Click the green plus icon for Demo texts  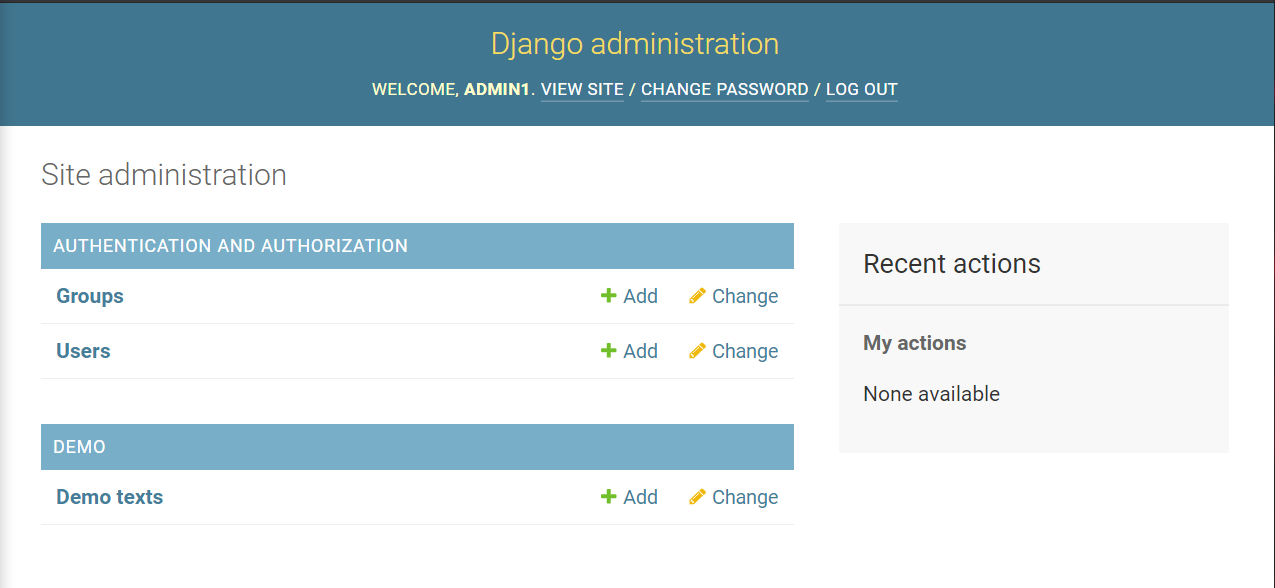608,497
